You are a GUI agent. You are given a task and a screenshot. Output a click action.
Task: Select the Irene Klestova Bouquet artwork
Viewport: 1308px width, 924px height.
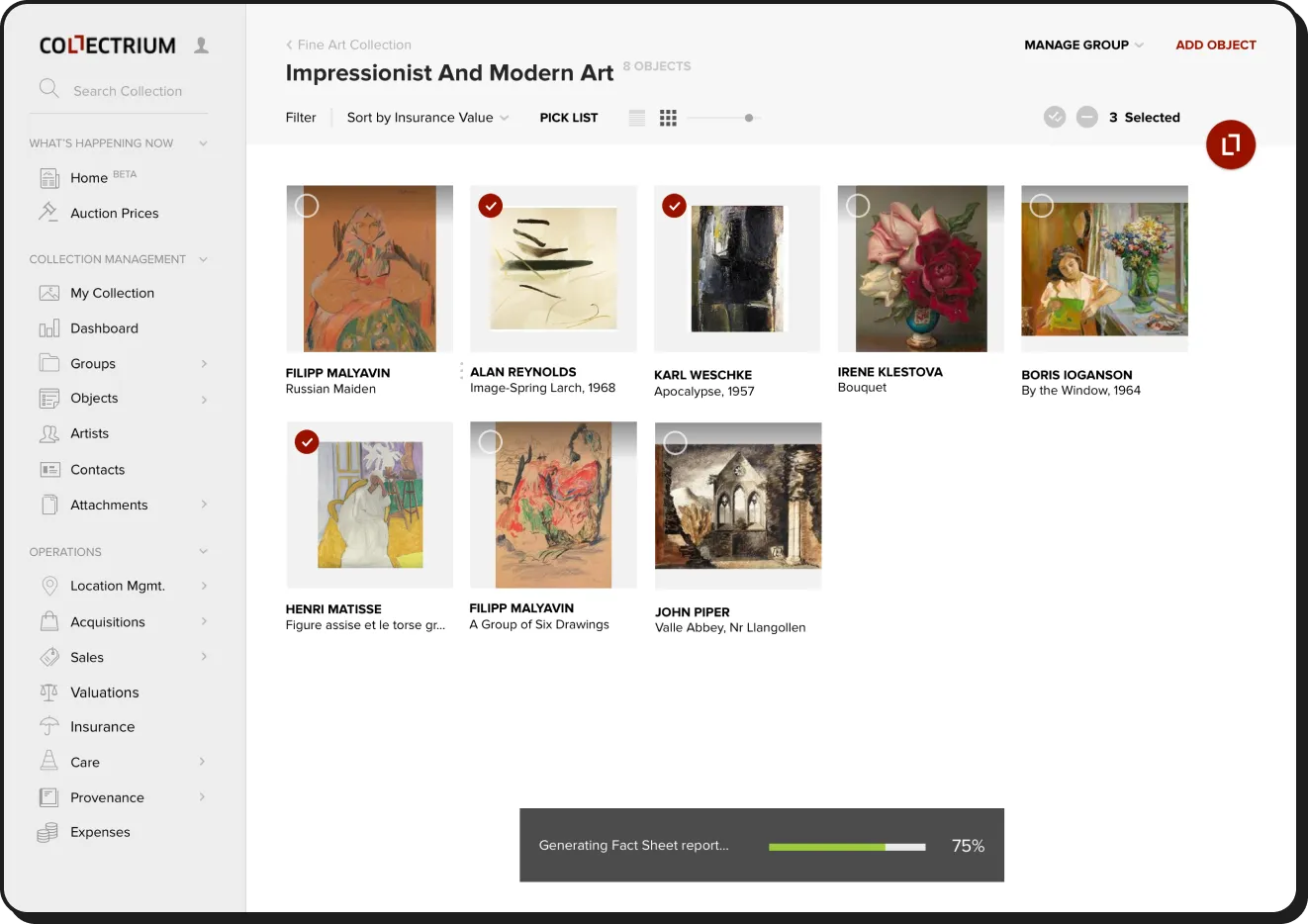pos(857,206)
